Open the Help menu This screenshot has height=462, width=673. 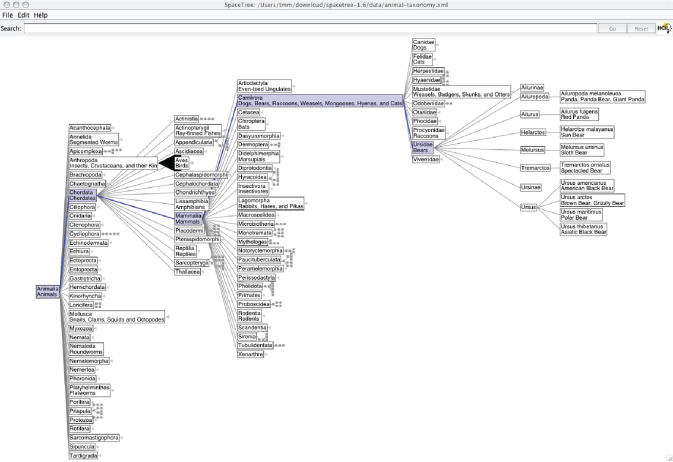(41, 16)
